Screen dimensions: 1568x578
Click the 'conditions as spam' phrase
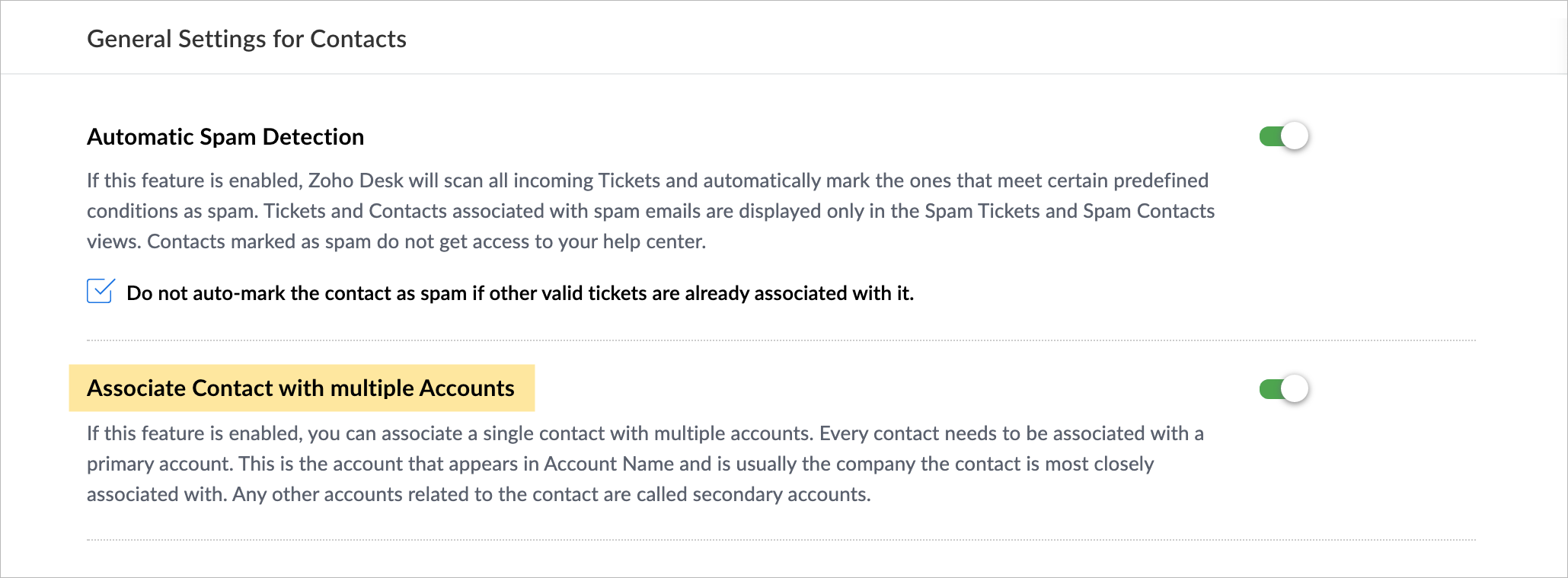[x=172, y=212]
